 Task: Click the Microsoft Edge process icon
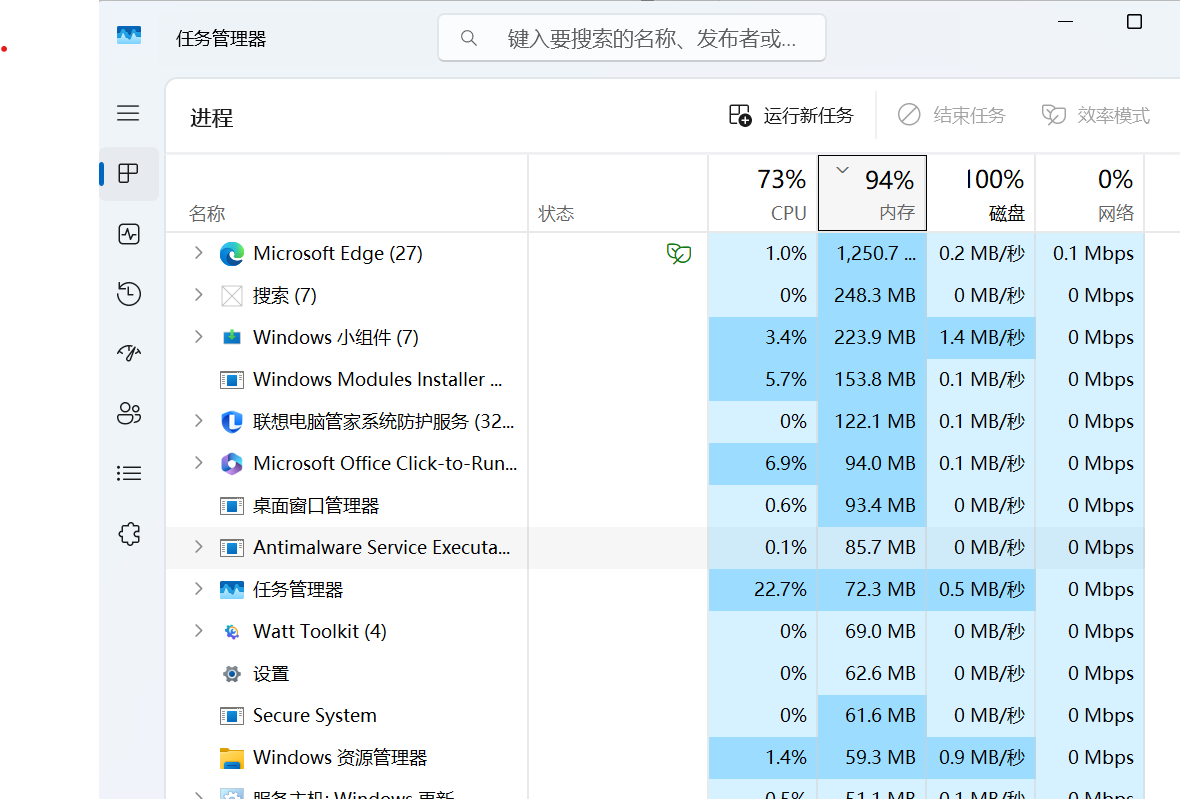[x=231, y=254]
